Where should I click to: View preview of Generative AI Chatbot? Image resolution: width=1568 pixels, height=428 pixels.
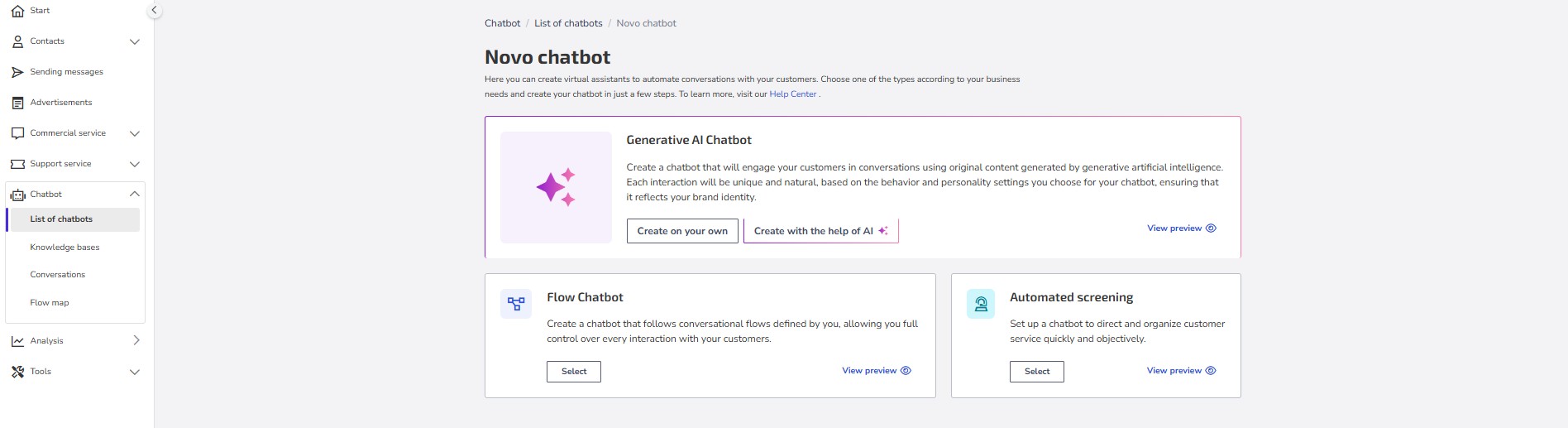pyautogui.click(x=1181, y=228)
